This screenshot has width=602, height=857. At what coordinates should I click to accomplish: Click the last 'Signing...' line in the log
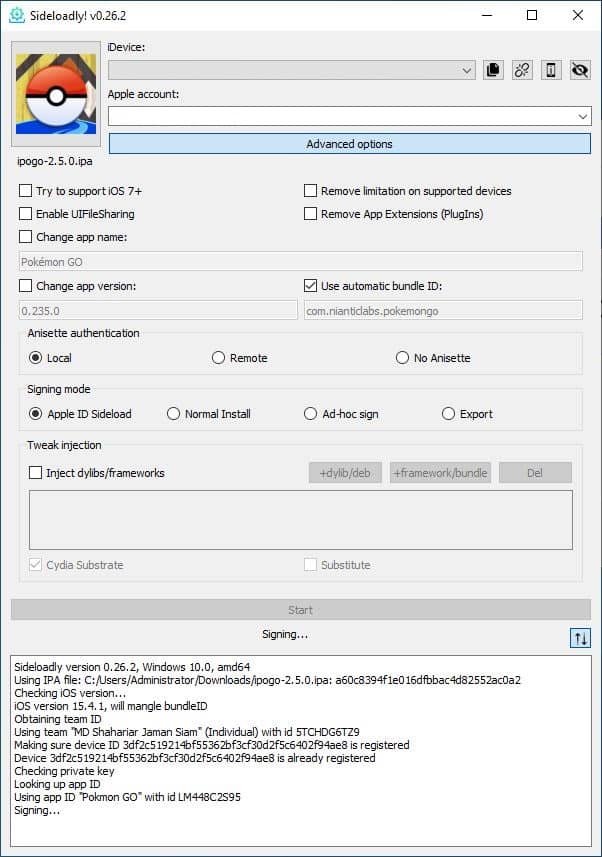[x=37, y=811]
